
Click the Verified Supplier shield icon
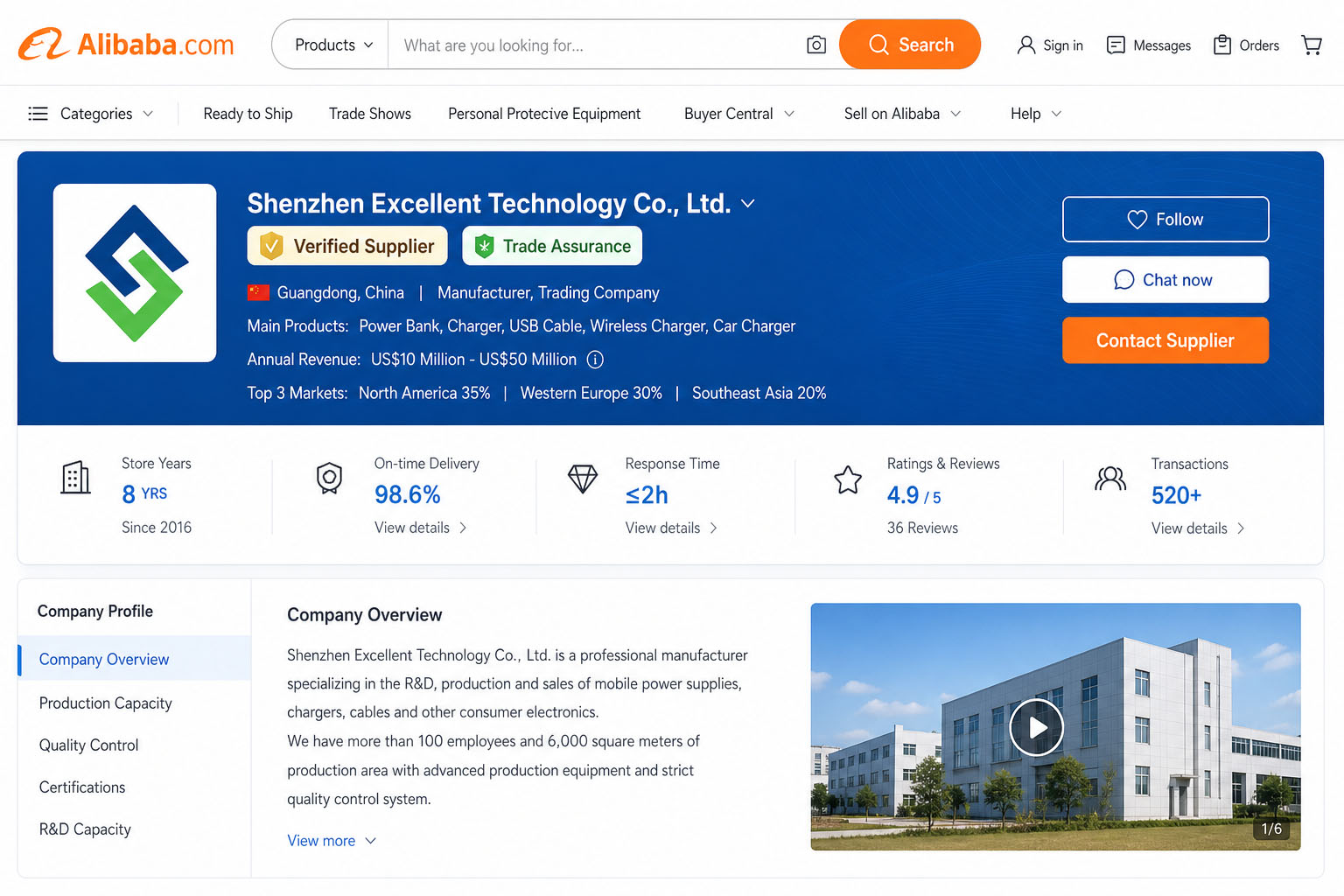pyautogui.click(x=271, y=246)
